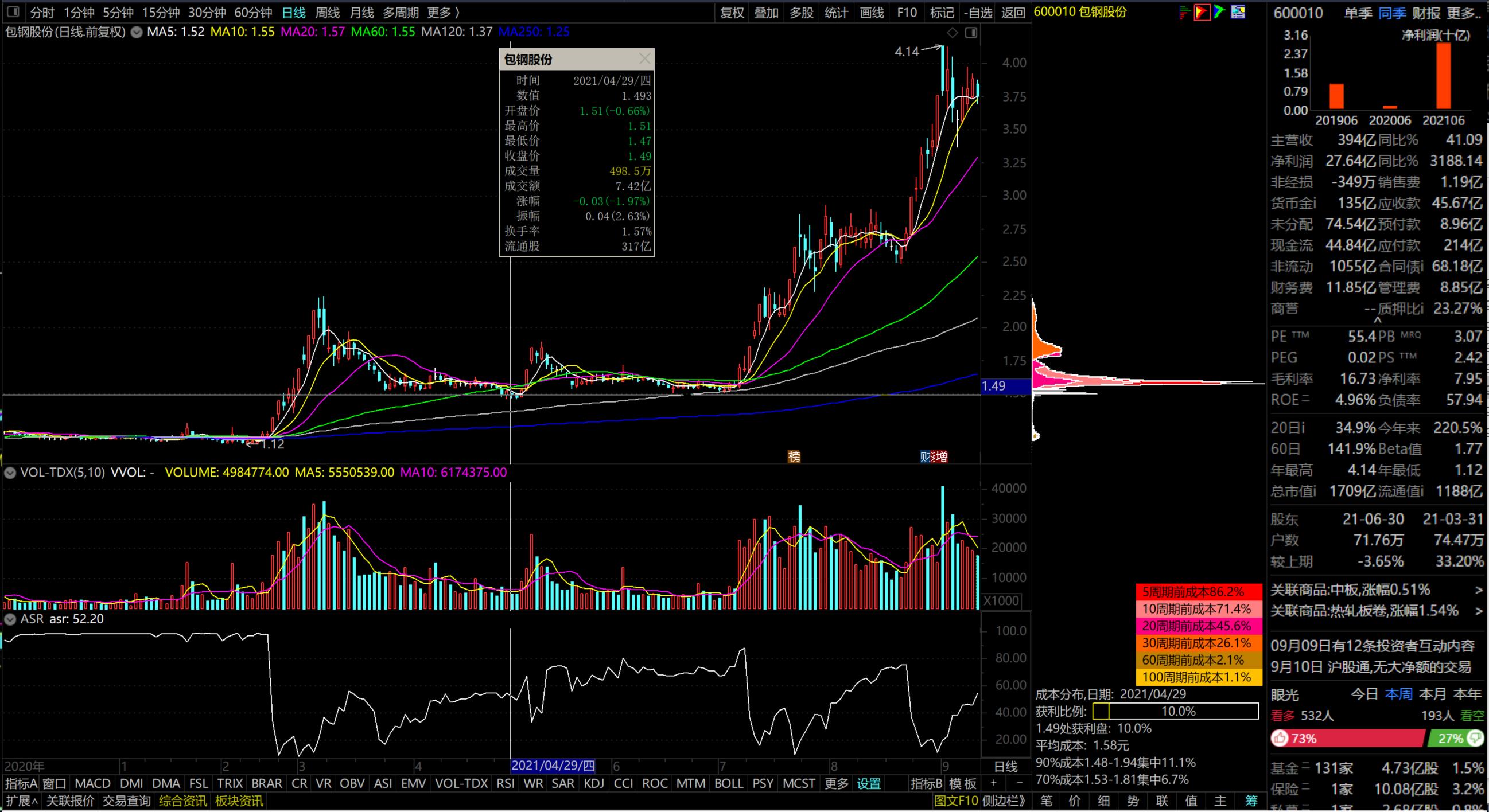
Task: Vote 看空 bearish
Action: pyautogui.click(x=1472, y=716)
